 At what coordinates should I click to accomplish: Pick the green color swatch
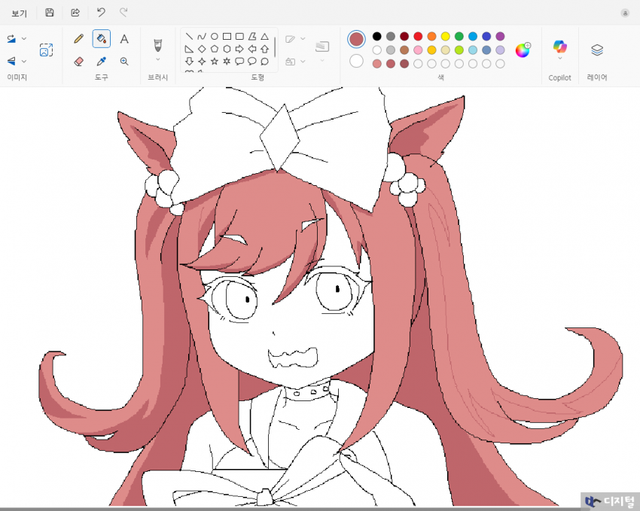point(459,36)
